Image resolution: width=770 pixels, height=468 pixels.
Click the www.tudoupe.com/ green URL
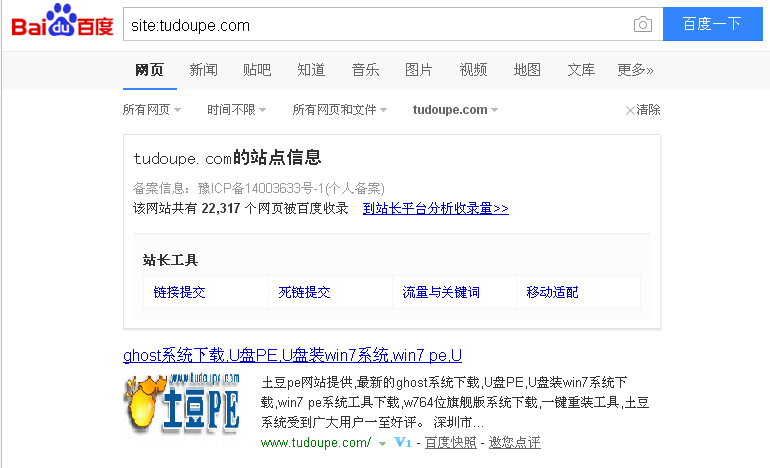tap(316, 443)
